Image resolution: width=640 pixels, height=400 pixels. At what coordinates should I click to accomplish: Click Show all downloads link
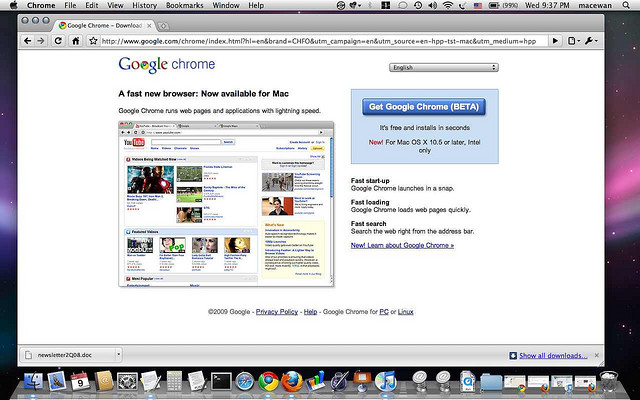[552, 355]
